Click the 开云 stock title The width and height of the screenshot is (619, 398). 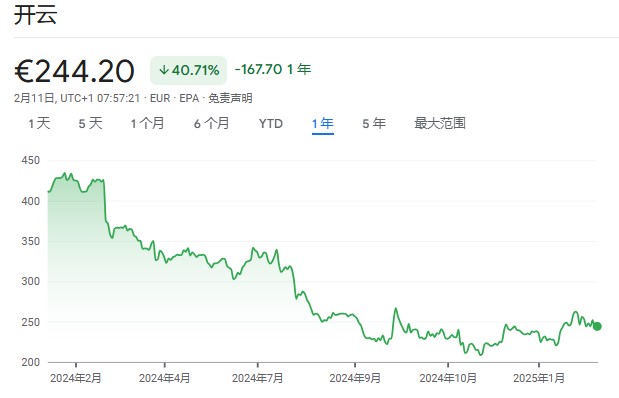[36, 15]
